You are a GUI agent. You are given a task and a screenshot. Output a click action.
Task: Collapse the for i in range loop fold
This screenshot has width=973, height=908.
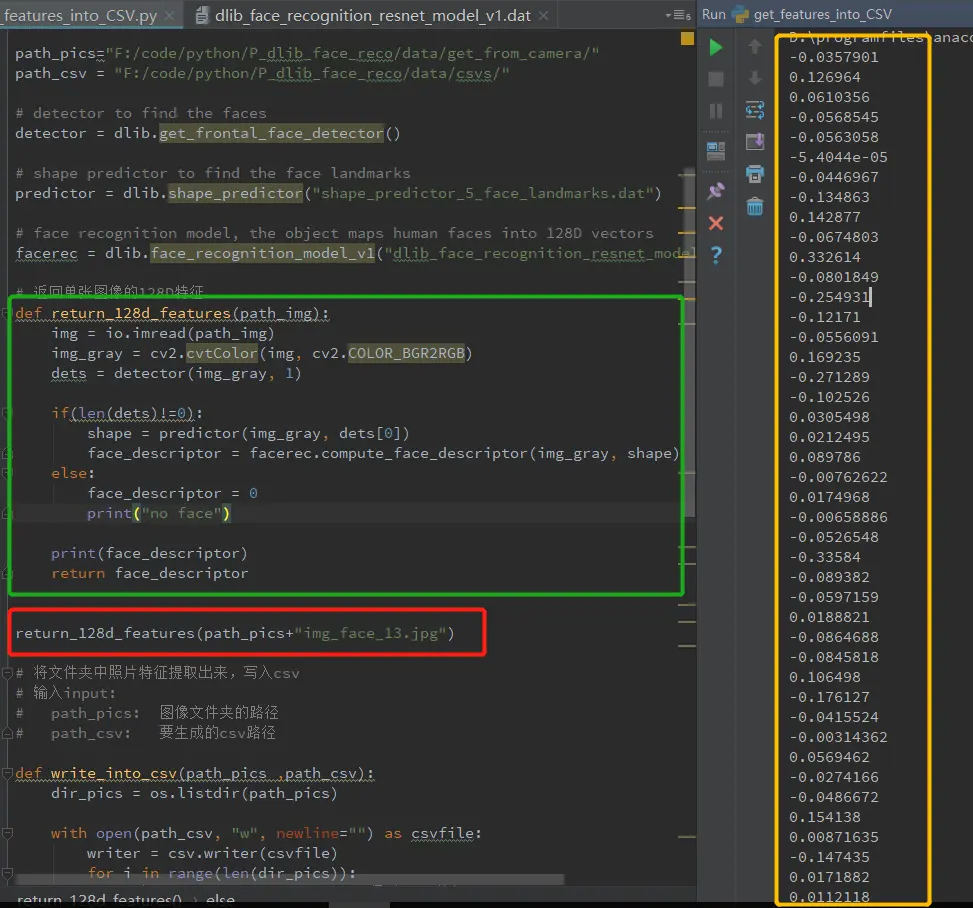[7, 873]
